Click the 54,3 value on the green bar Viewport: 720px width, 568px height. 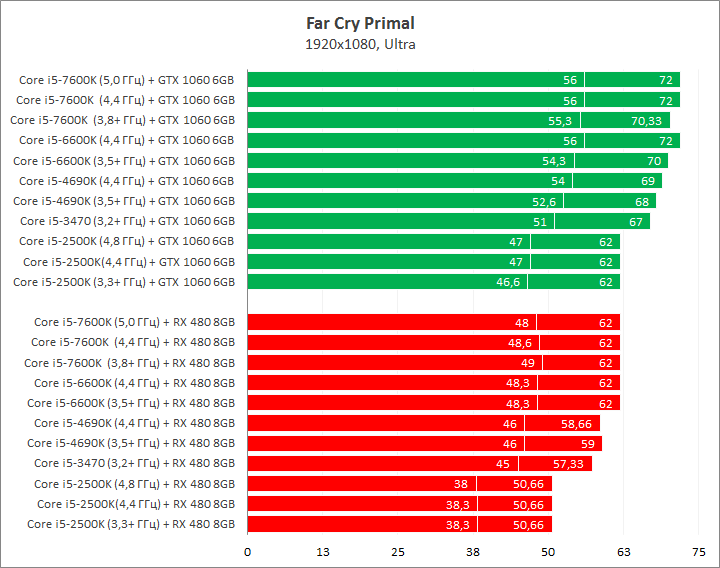pos(554,161)
